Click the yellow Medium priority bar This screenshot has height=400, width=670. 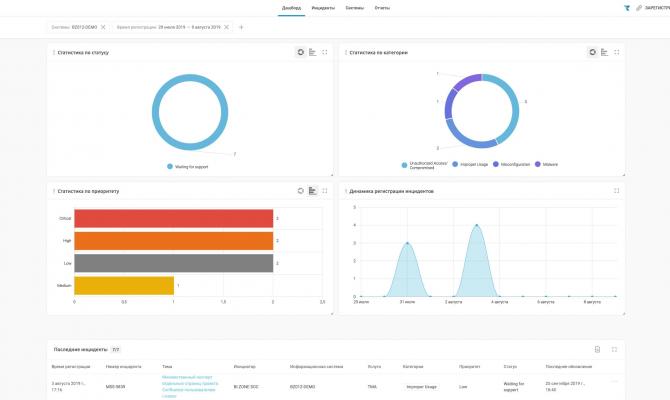pos(124,285)
